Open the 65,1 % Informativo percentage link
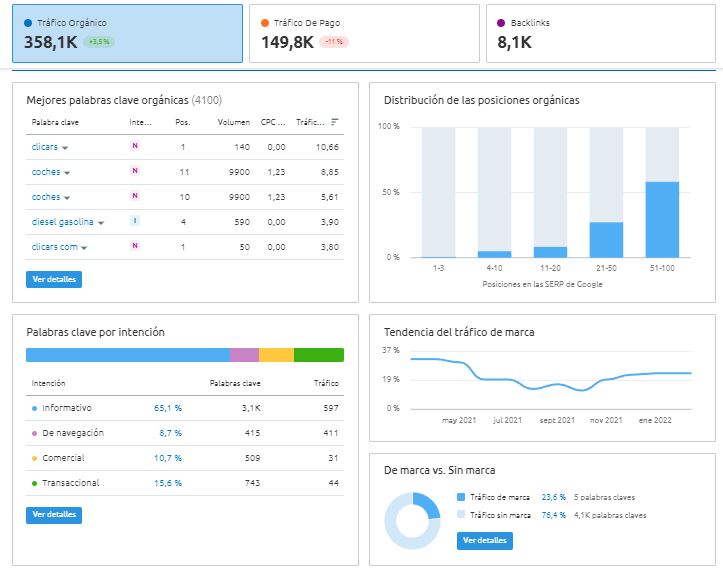 [168, 408]
